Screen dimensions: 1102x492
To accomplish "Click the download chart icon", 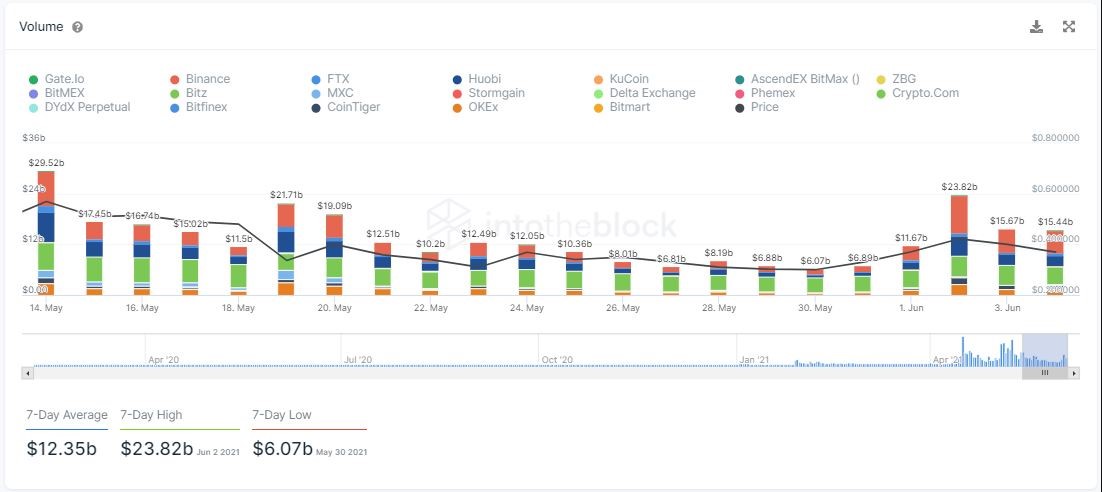I will point(1036,27).
